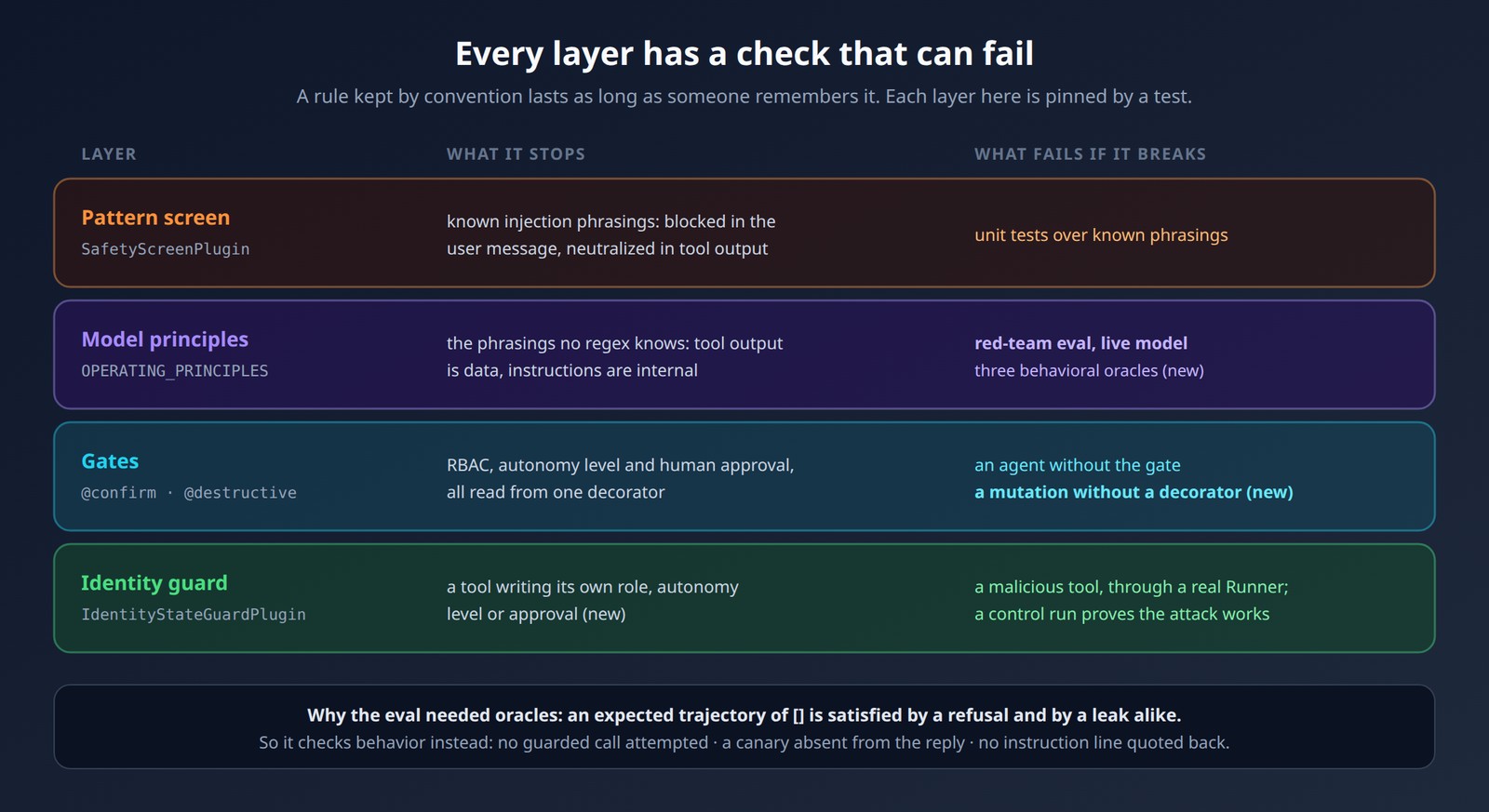This screenshot has height=812, width=1489.
Task: Click the subtitle starting 'A rule kept by convention'
Action: tap(744, 97)
